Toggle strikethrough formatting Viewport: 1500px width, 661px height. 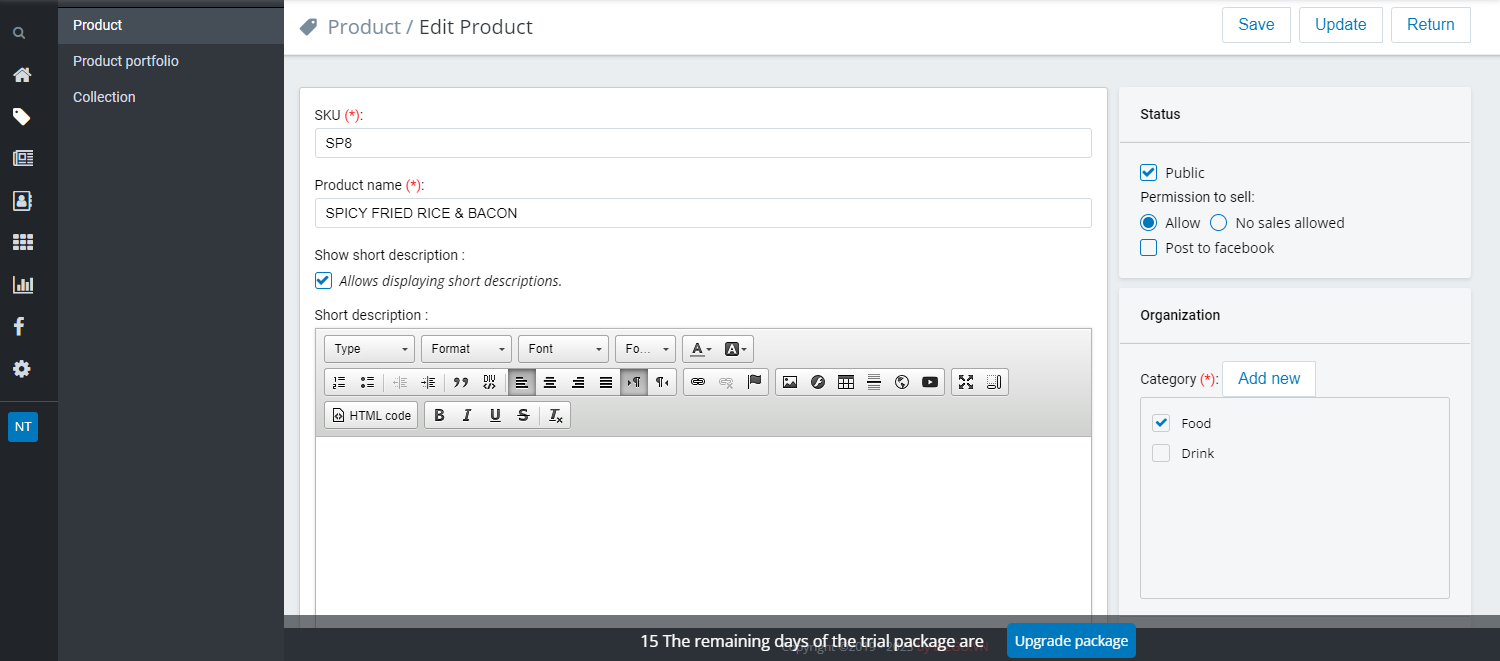click(523, 416)
